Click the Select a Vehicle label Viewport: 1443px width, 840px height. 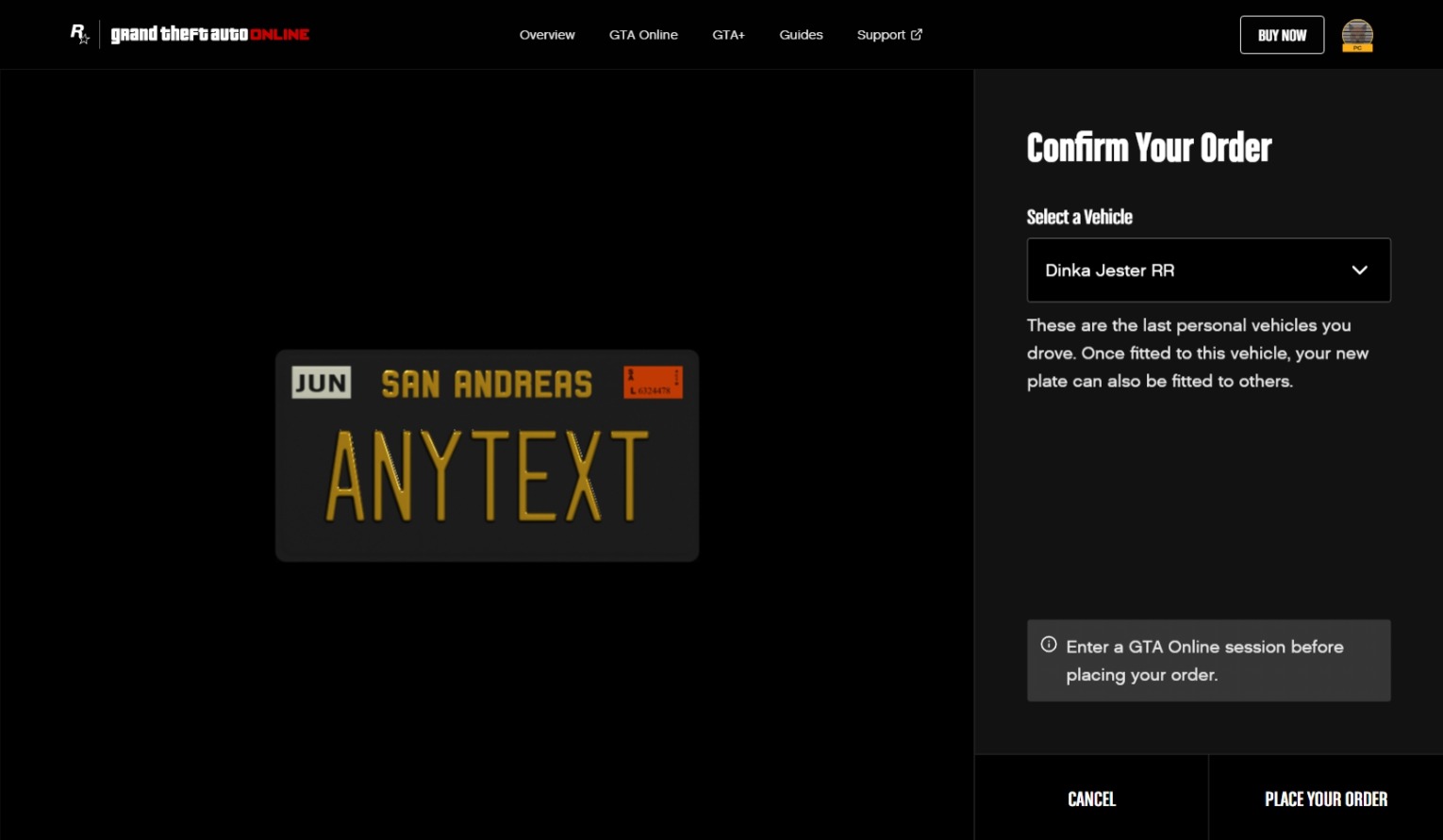[1079, 217]
